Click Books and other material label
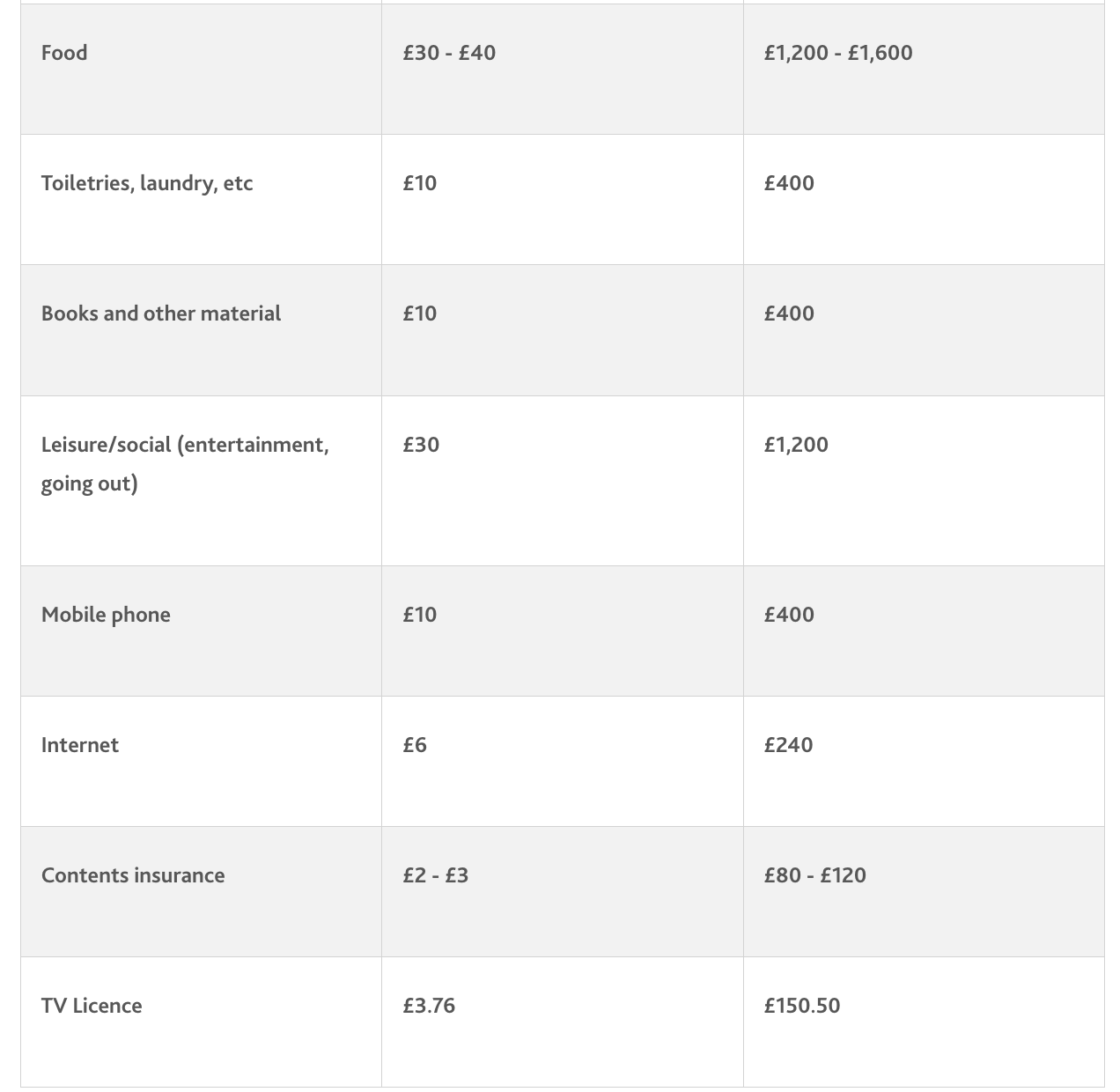The image size is (1120, 1092). 161,314
